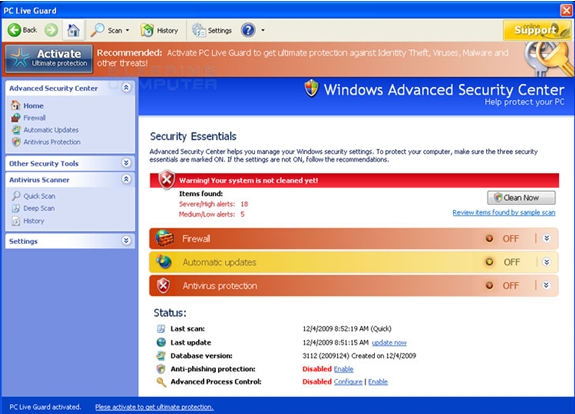575x414 pixels.
Task: Click the Medium/Low alerts: 5 text
Action: coord(212,214)
